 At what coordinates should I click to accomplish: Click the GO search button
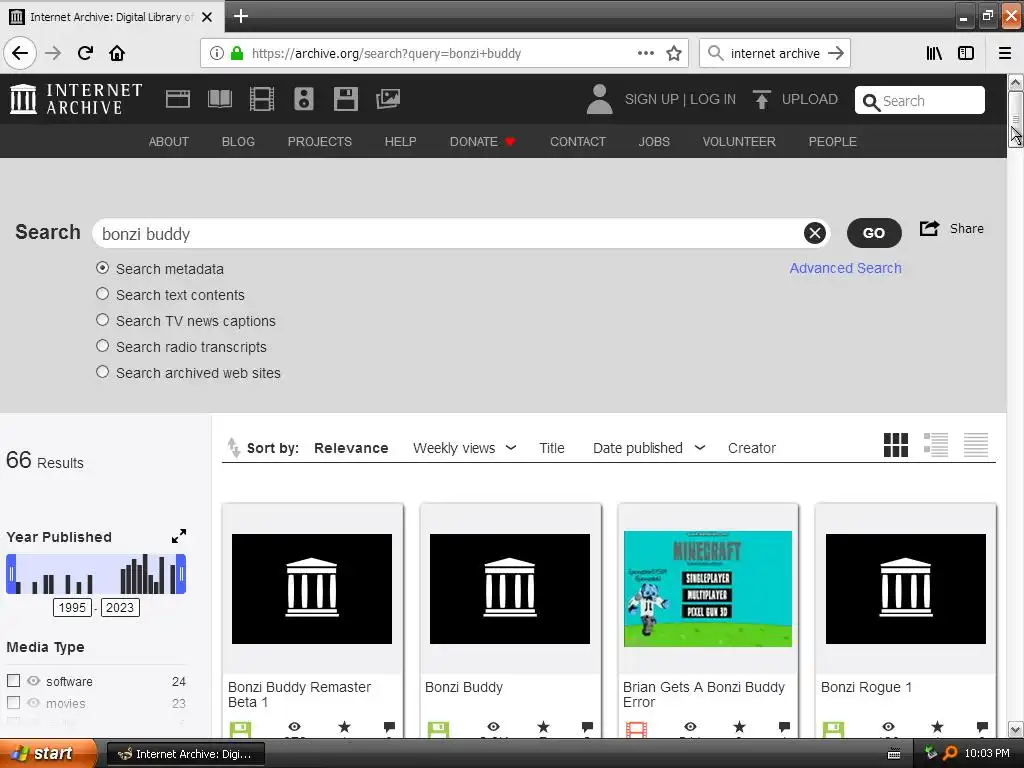(874, 233)
